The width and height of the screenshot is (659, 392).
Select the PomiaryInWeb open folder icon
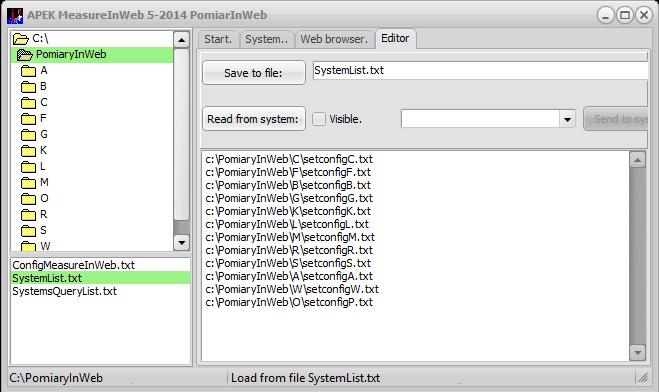pos(24,55)
